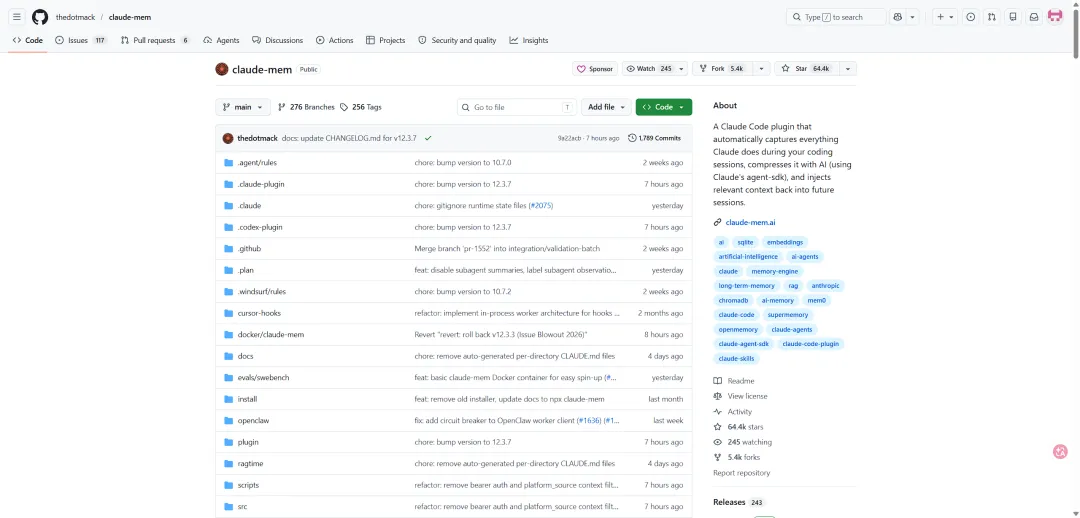1080x518 pixels.
Task: Open the Security and quality tab
Action: (457, 41)
